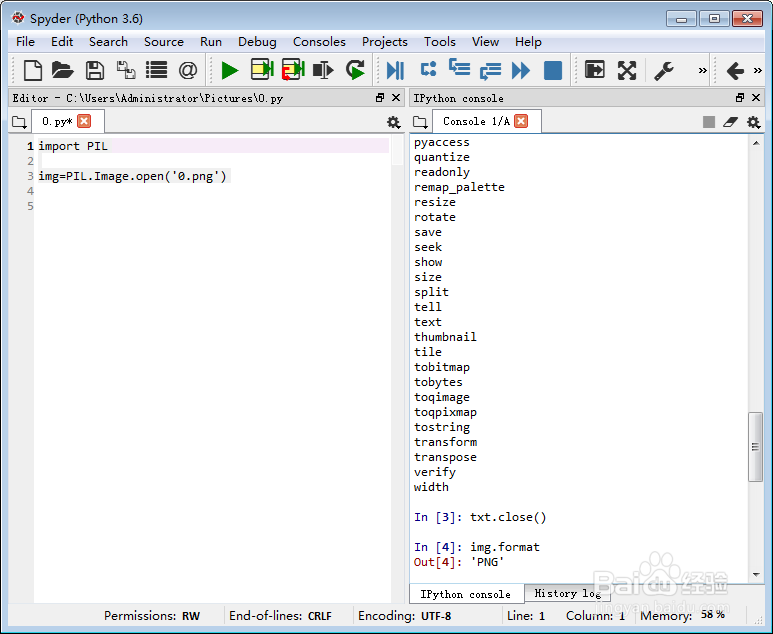This screenshot has width=773, height=634.
Task: Click the 'import PIL' line in editor
Action: pyautogui.click(x=73, y=146)
